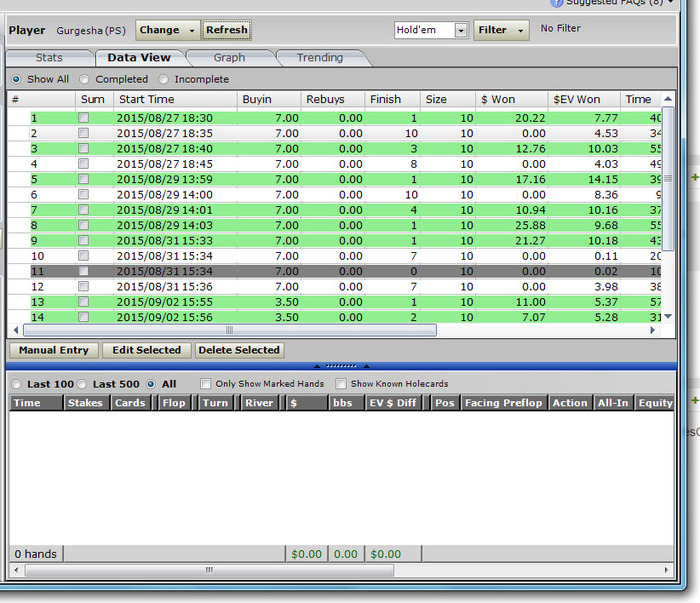Sort by the Start Time column header
Image resolution: width=700 pixels, height=603 pixels.
(x=175, y=99)
